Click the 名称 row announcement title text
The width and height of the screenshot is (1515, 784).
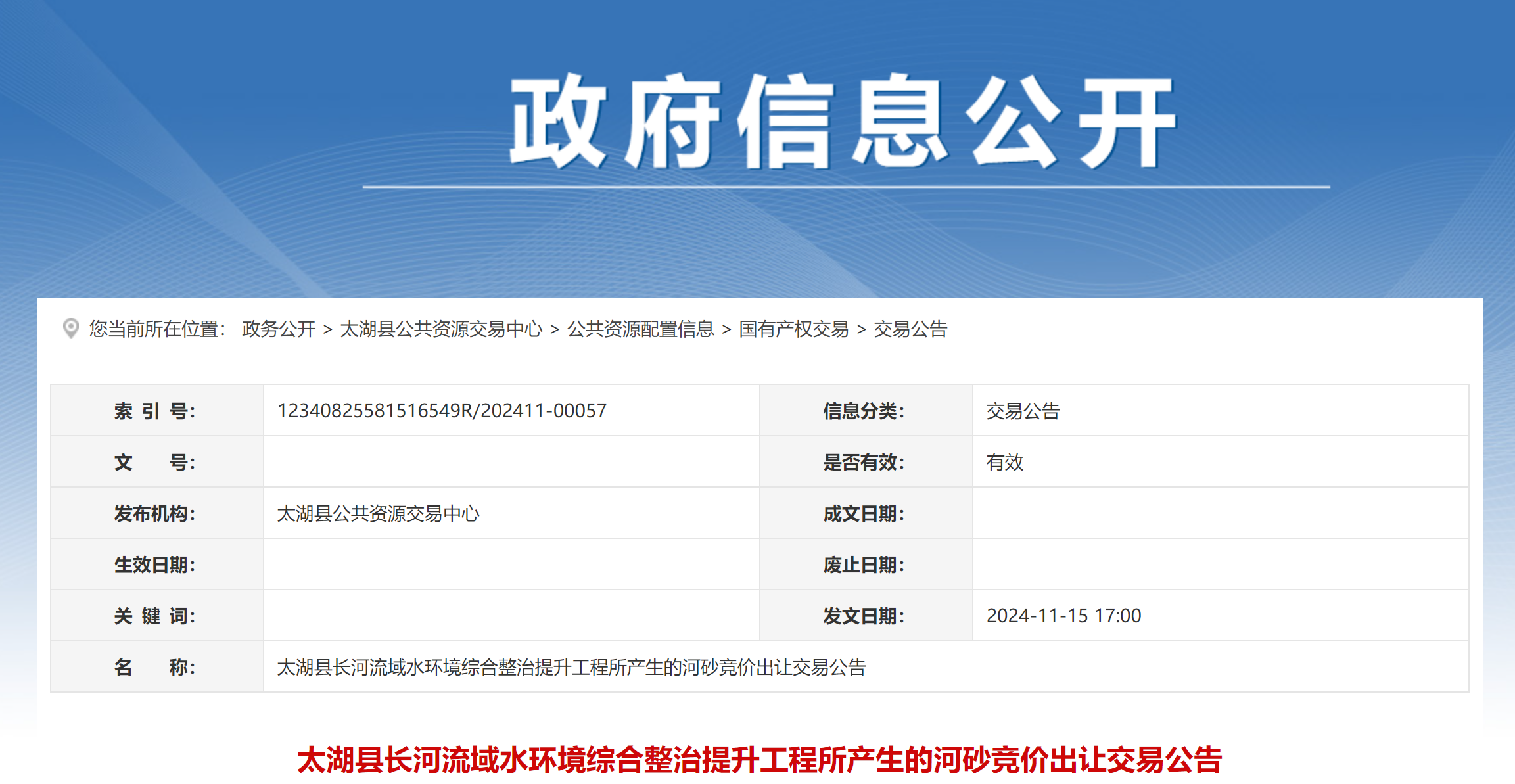click(571, 667)
